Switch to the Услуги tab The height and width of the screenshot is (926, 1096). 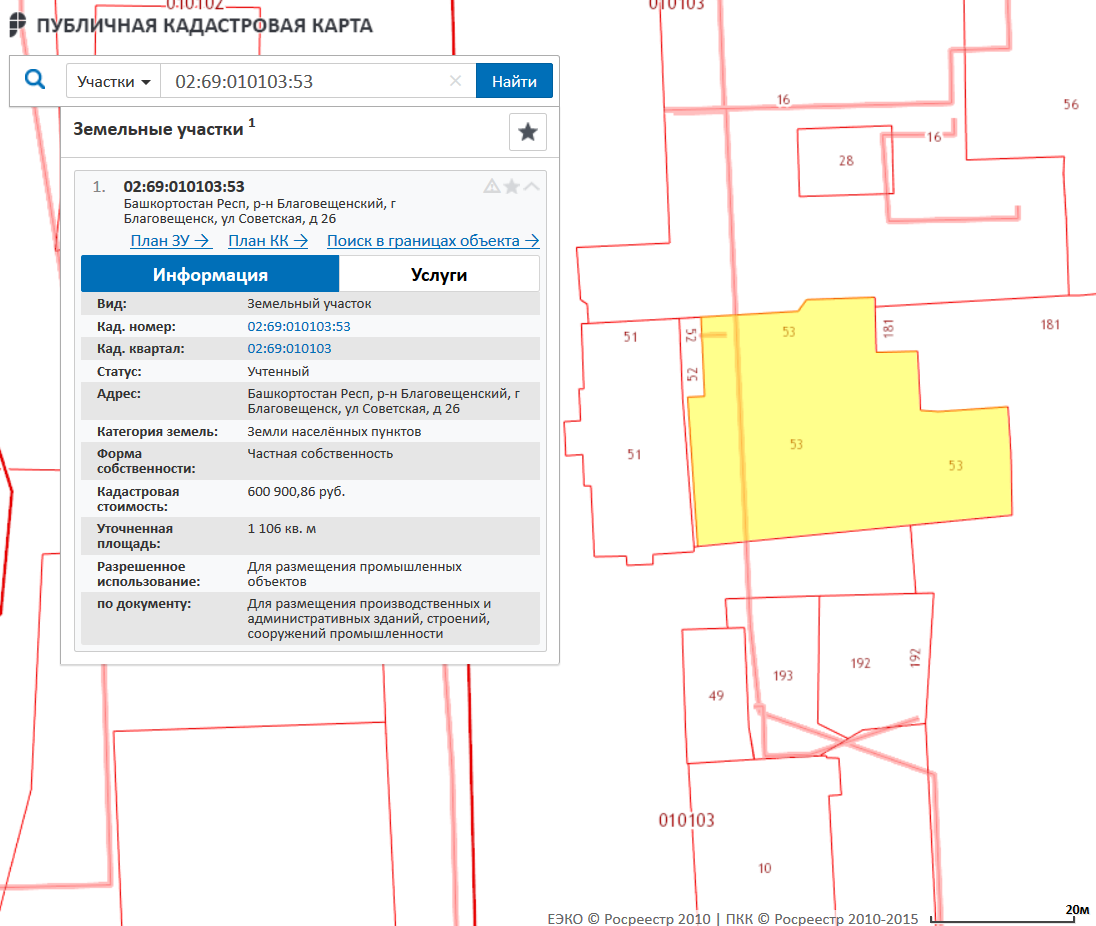point(439,274)
